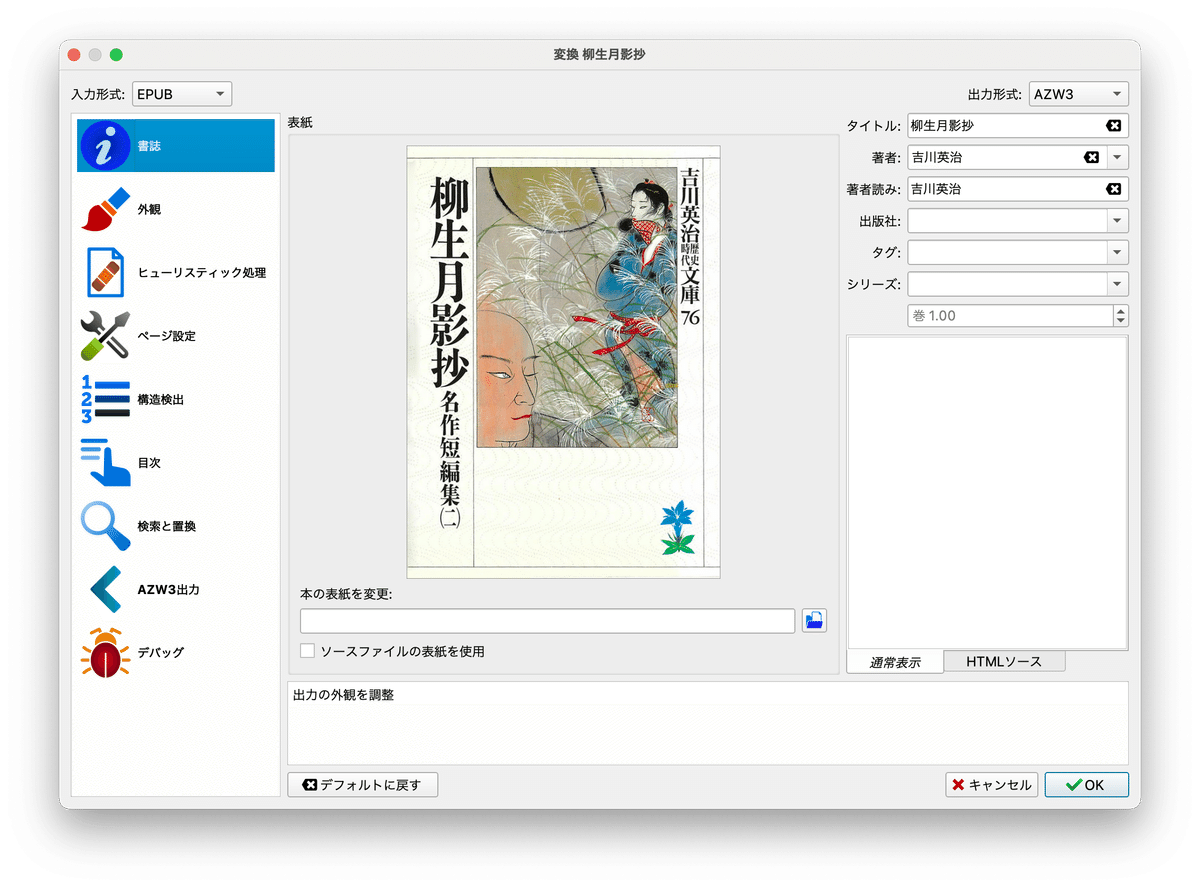This screenshot has width=1200, height=887.
Task: Open ヒューリスティック処理 bandaged document icon
Action: [x=105, y=272]
